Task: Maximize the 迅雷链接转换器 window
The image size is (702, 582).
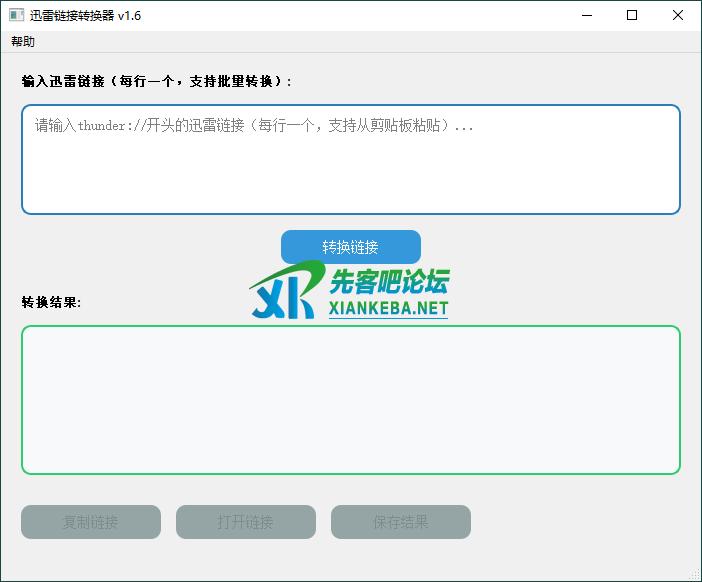Action: point(632,15)
